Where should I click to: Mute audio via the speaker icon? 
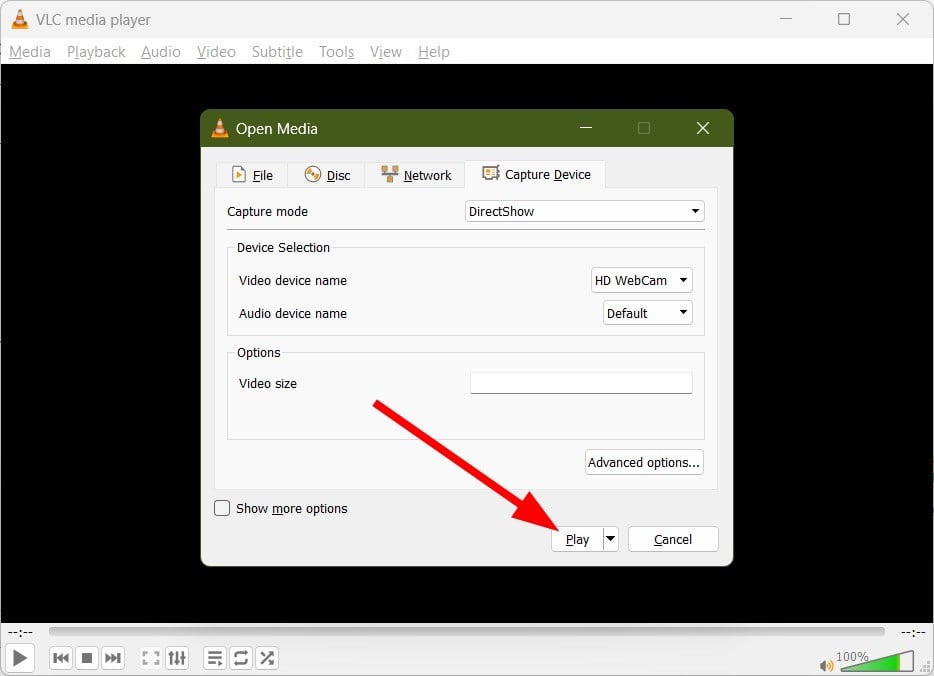[826, 665]
